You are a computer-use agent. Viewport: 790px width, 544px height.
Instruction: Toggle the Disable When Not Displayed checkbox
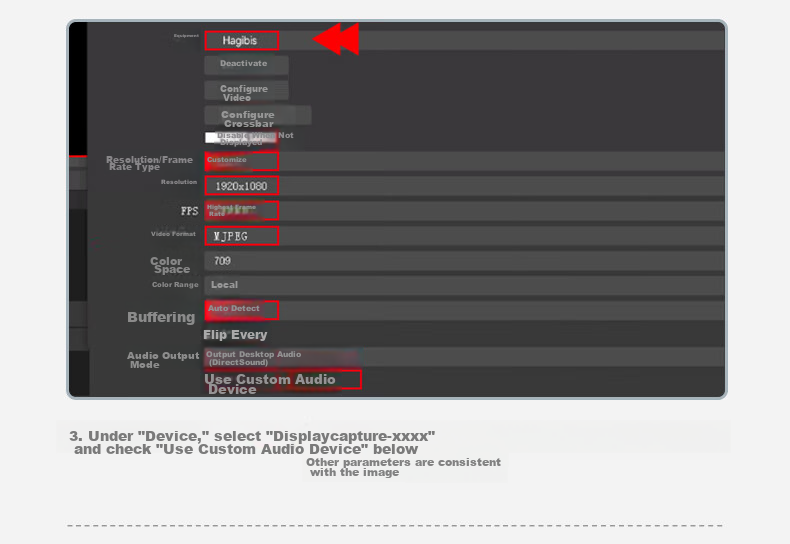pyautogui.click(x=249, y=138)
